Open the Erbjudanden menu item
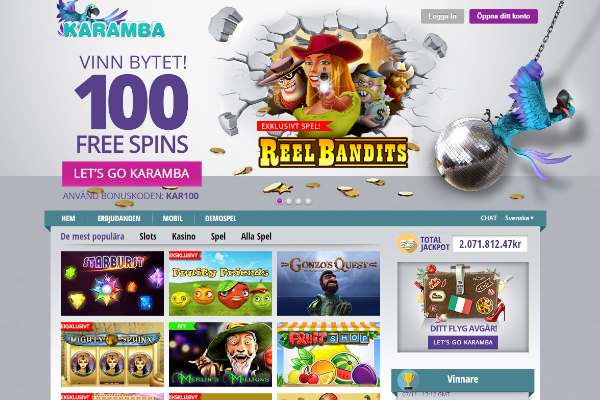 pyautogui.click(x=119, y=219)
